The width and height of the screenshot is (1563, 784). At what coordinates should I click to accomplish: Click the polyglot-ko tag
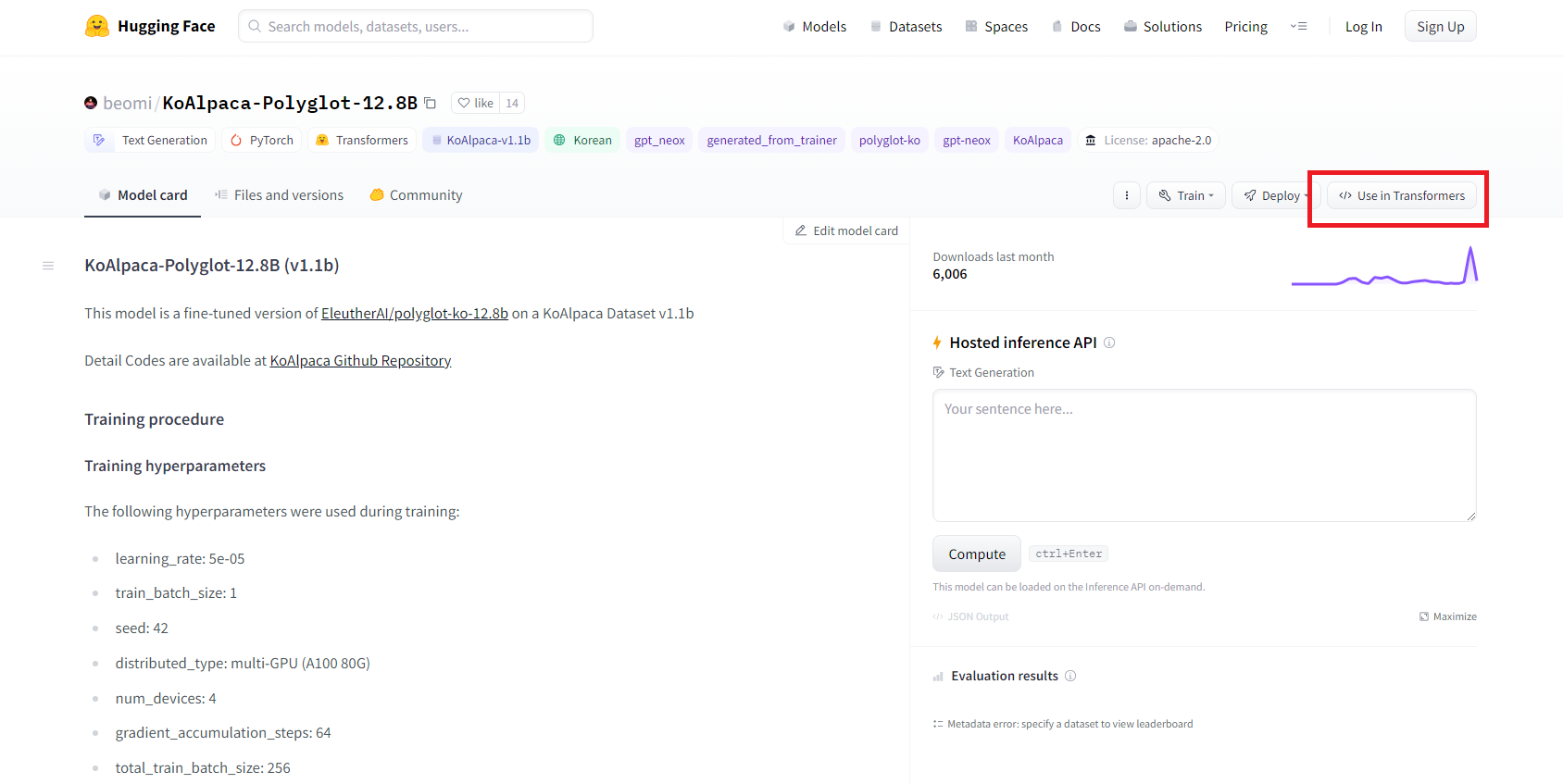coord(890,140)
